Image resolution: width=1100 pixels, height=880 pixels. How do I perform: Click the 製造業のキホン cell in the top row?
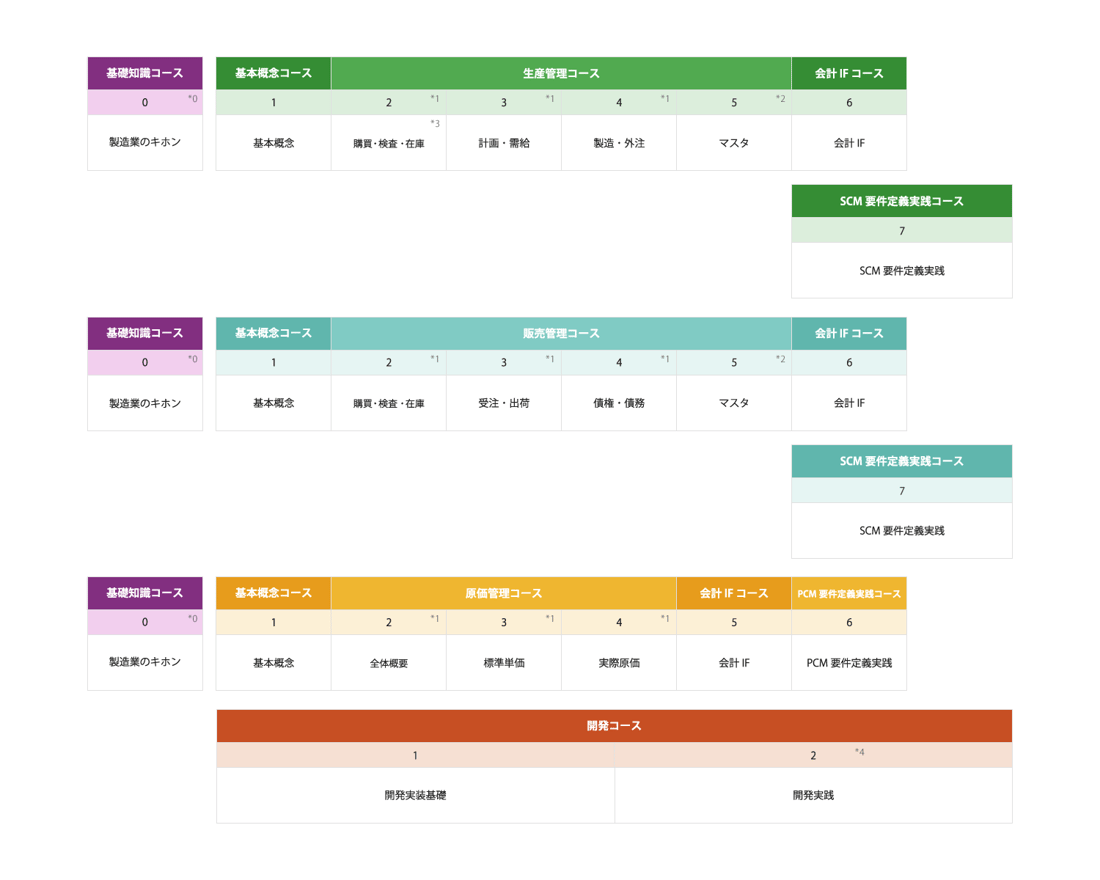(x=145, y=142)
